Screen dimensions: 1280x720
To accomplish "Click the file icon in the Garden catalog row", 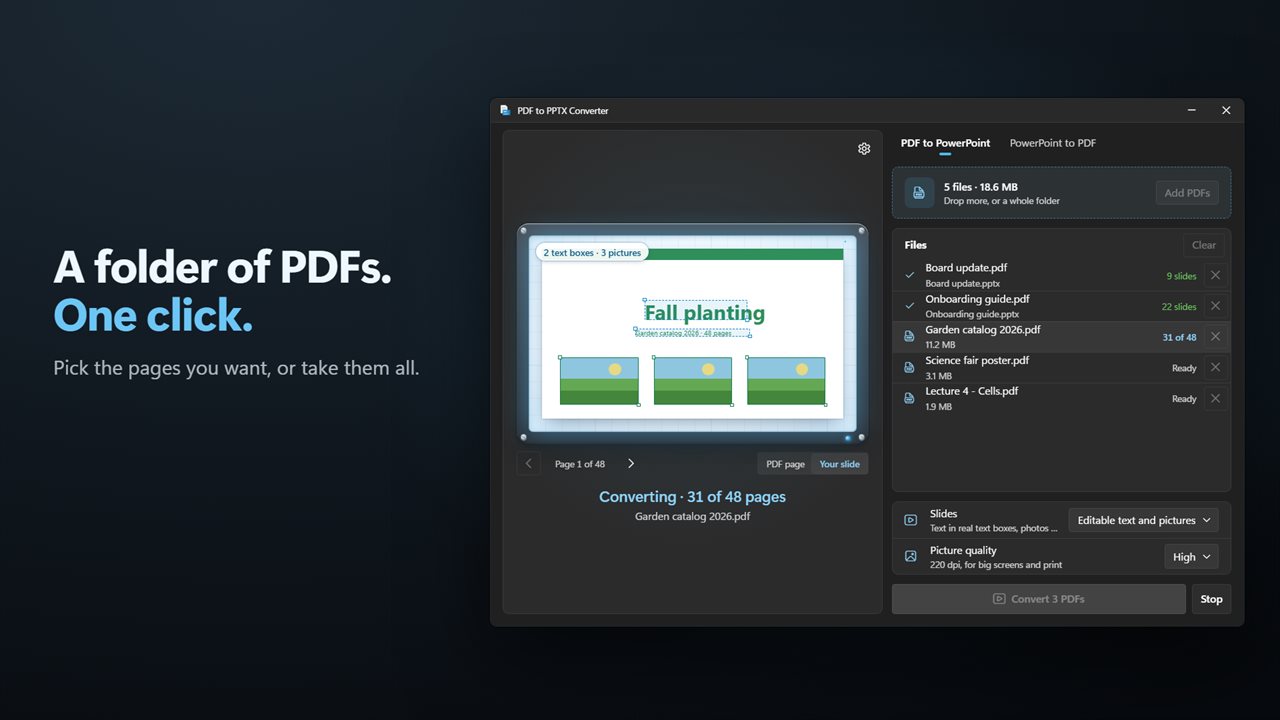I will 909,337.
